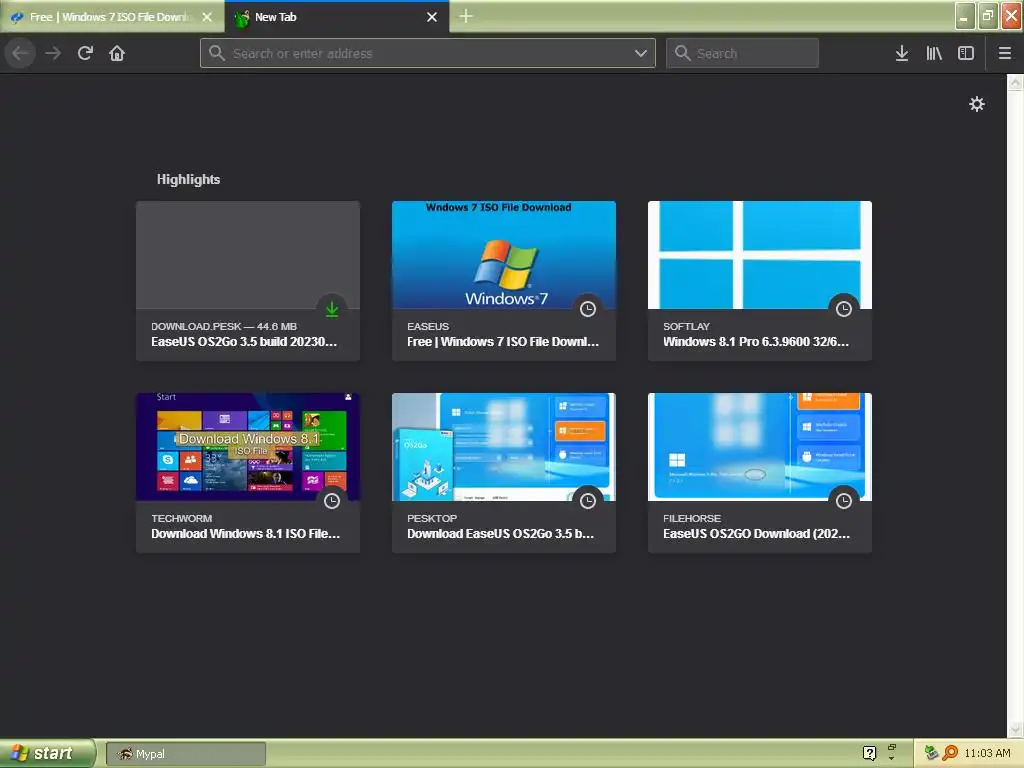Switch to the Windows 7 ISO File tab
Screen dimensions: 1024x768
tap(112, 17)
